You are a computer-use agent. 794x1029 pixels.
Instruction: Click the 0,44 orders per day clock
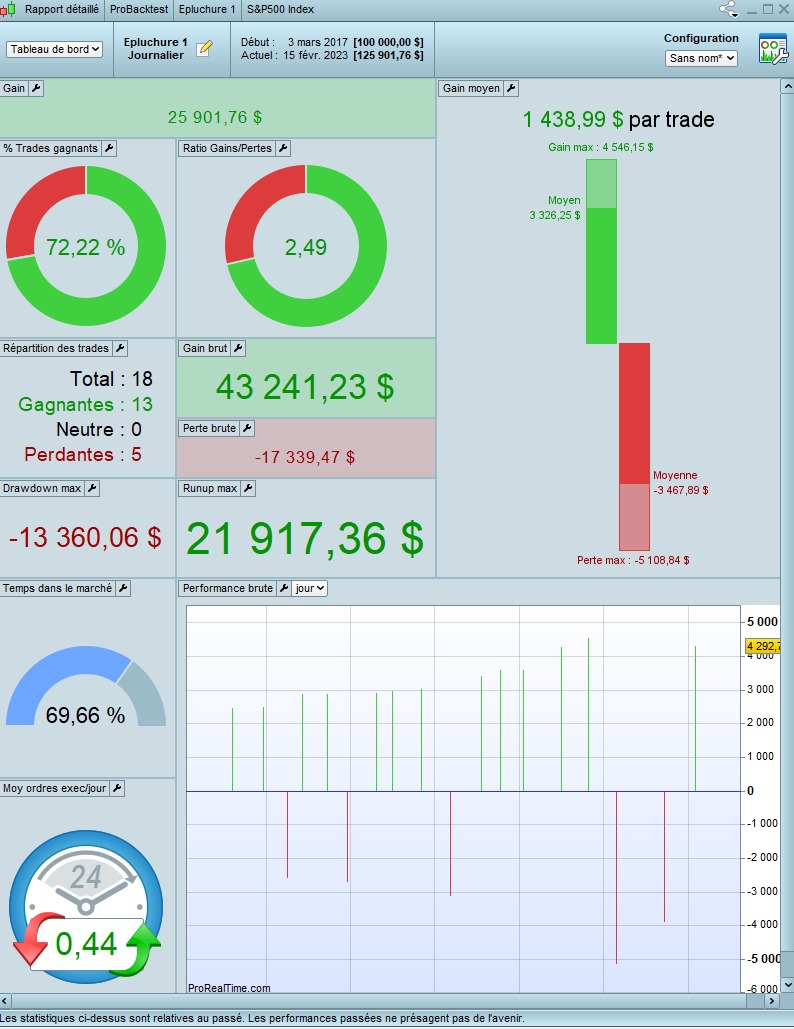[86, 908]
